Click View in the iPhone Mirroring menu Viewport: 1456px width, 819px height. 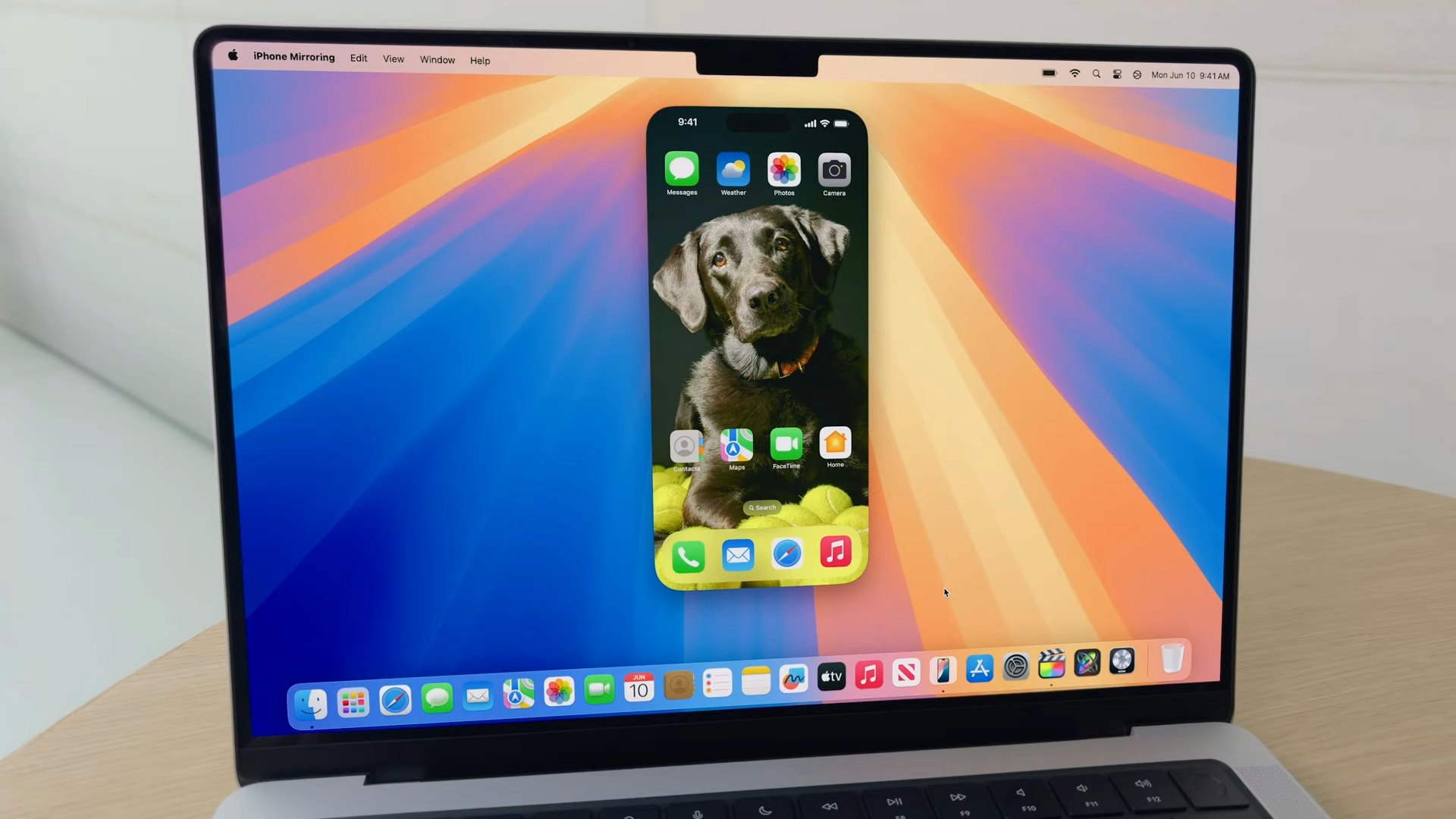393,60
